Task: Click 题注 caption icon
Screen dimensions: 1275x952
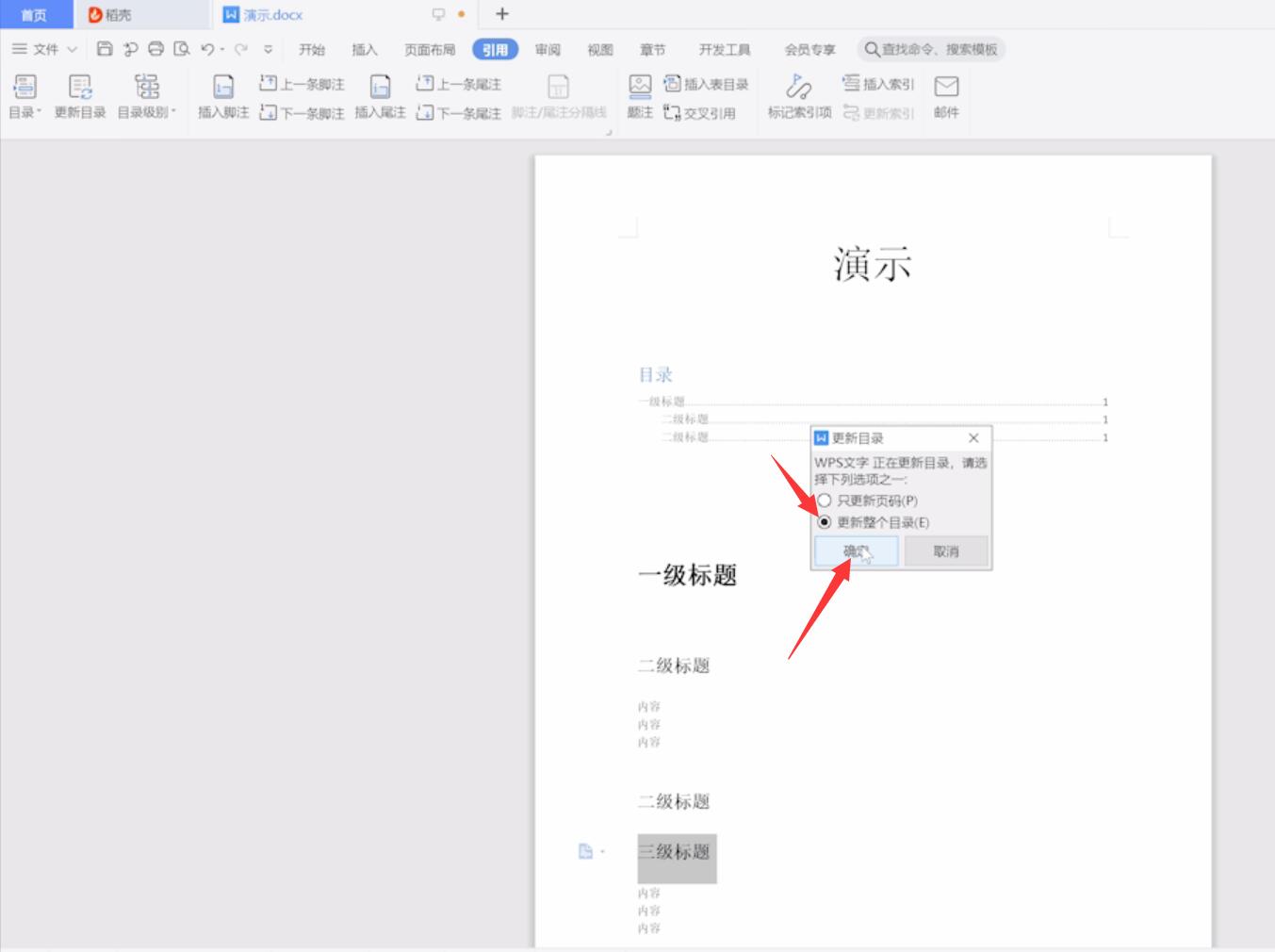Action: click(x=640, y=96)
